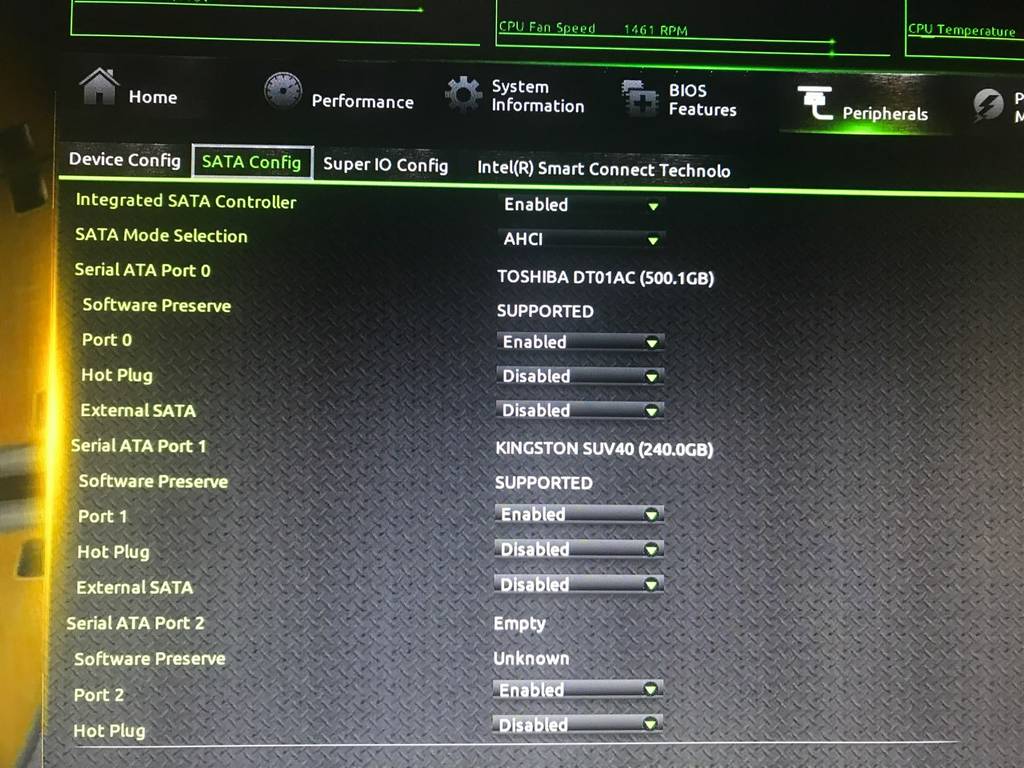
Task: Open the Port 2 dropdown menu
Action: click(x=578, y=689)
